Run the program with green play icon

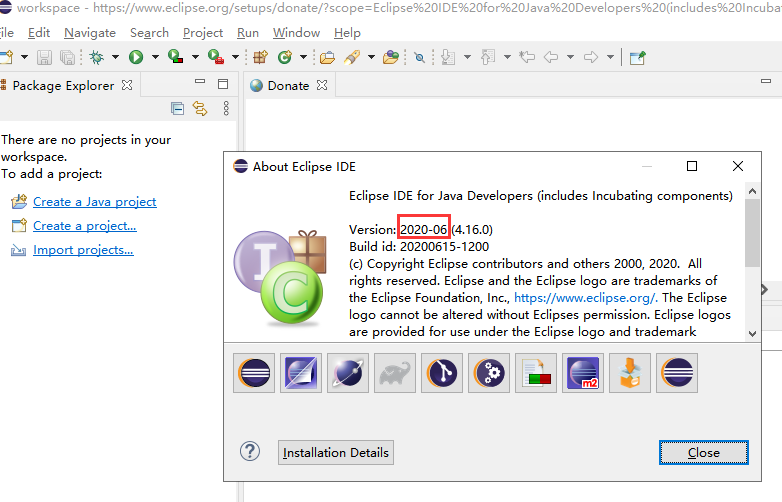click(x=136, y=57)
